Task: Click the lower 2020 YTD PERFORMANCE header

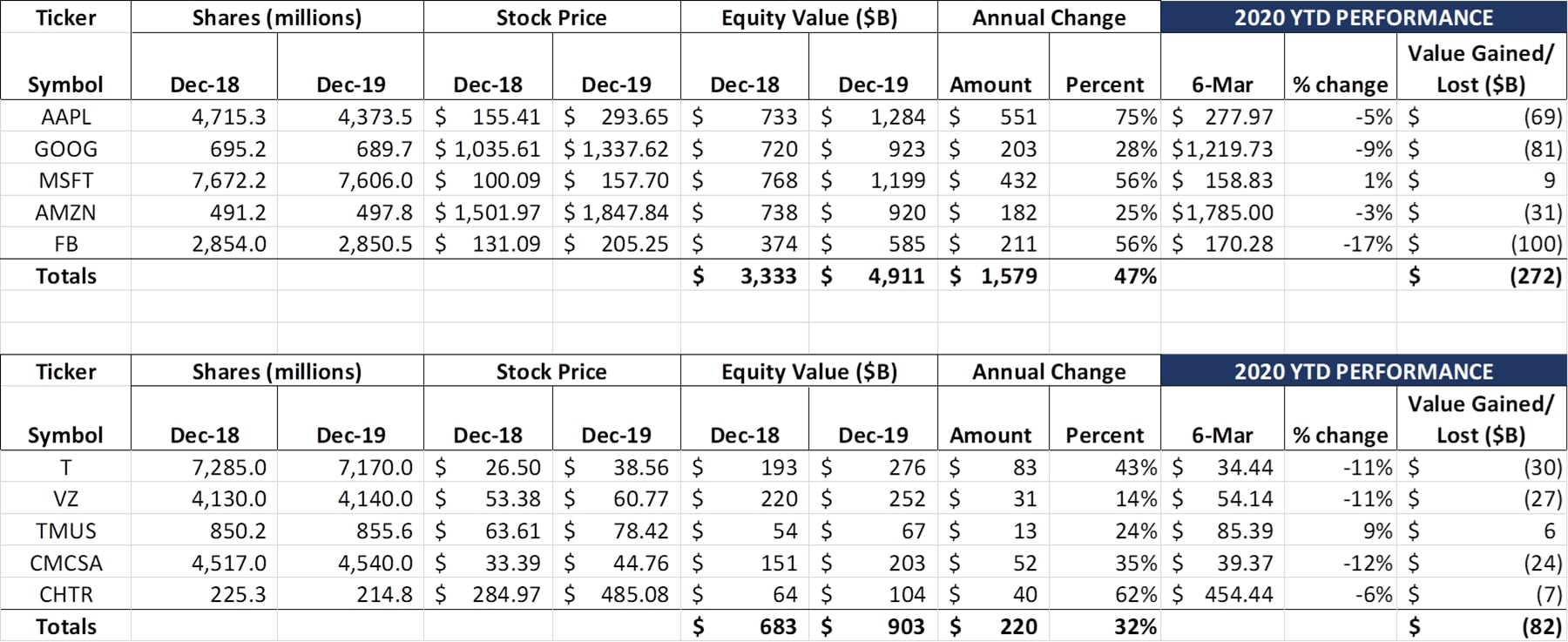Action: pos(1363,371)
